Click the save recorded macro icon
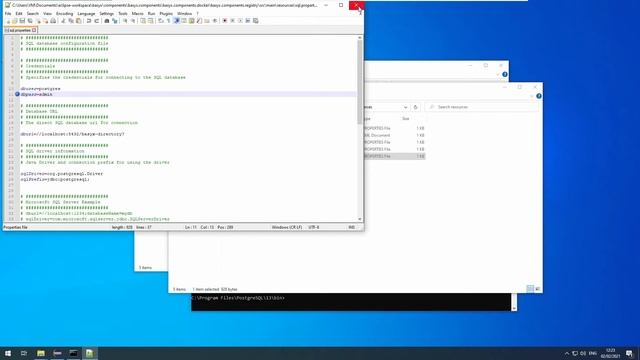The width and height of the screenshot is (640, 360). click(x=256, y=20)
